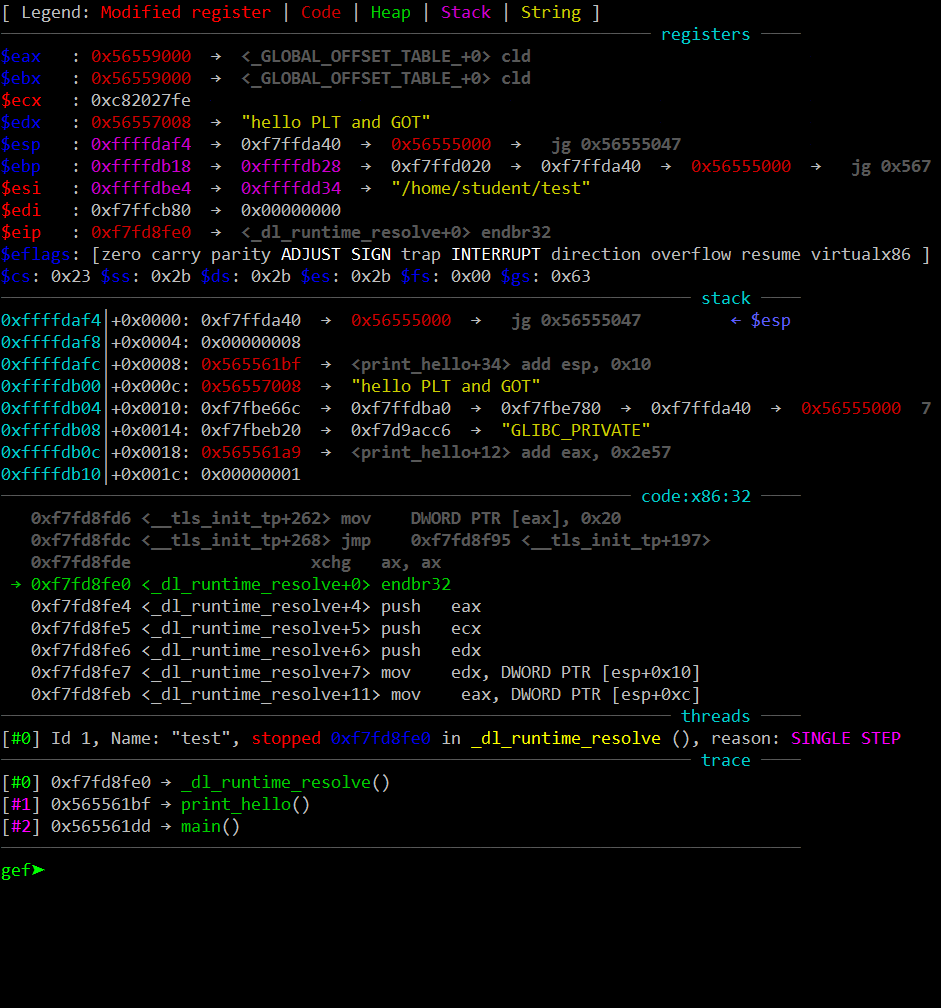Click the String legend label
The image size is (941, 1008).
pyautogui.click(x=551, y=12)
